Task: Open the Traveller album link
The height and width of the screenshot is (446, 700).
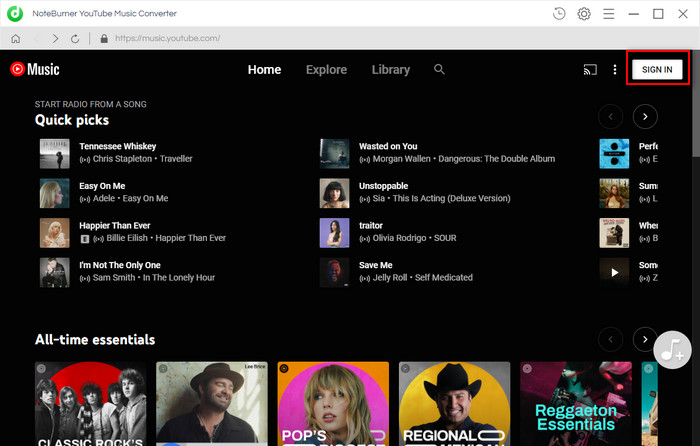Action: click(x=176, y=158)
